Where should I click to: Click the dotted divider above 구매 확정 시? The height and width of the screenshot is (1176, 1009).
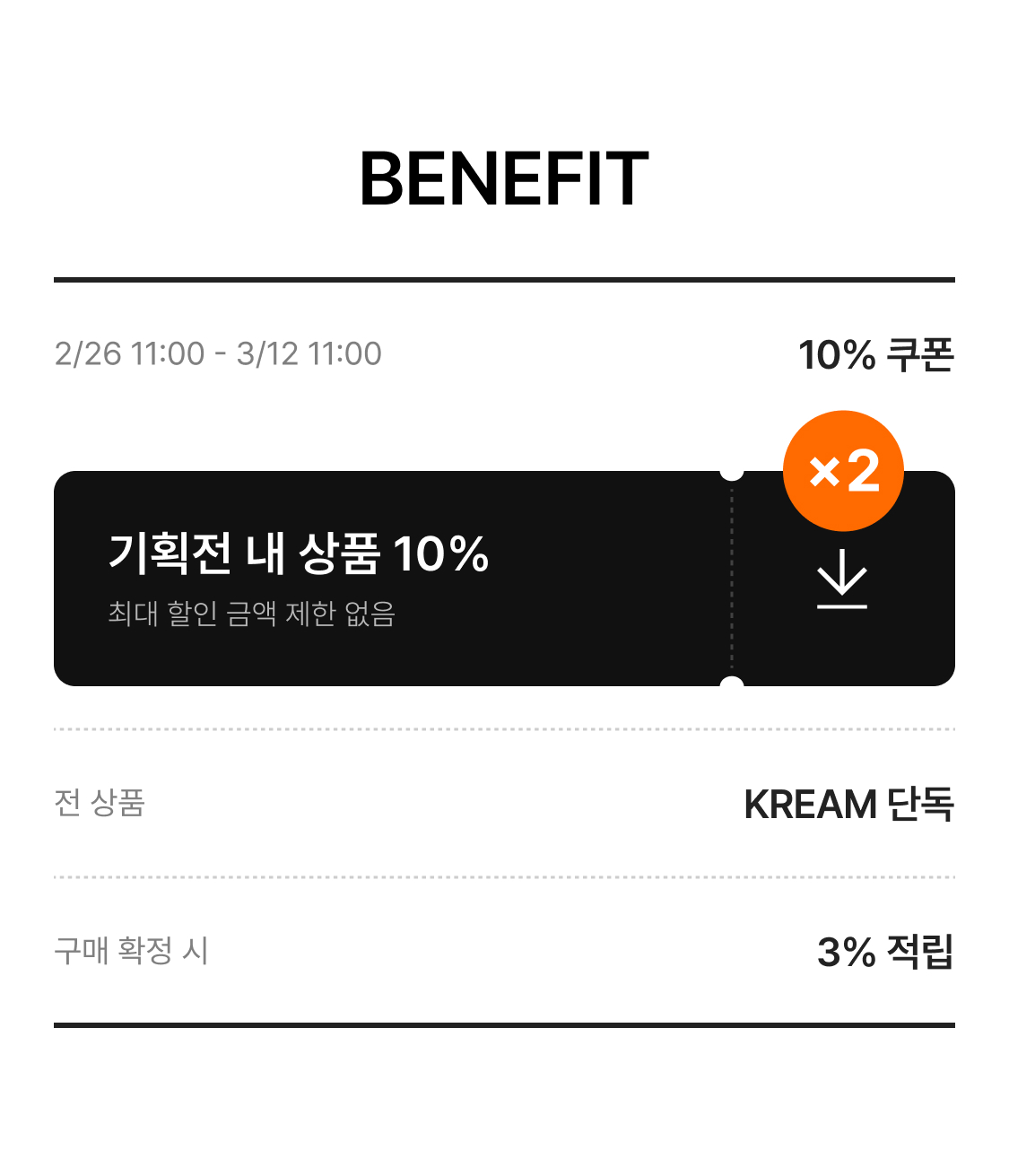pyautogui.click(x=504, y=877)
